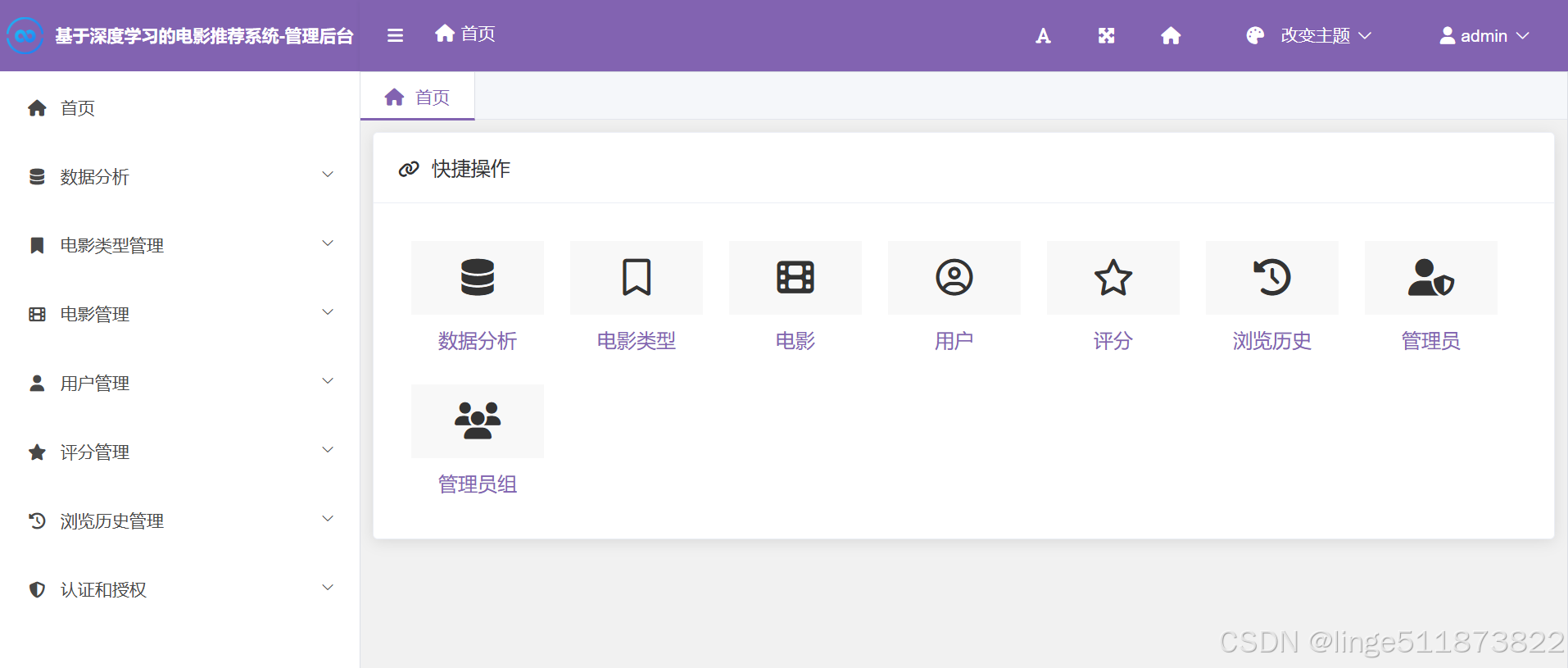Select 认证和授权 menu label in sidebar

coord(103,590)
